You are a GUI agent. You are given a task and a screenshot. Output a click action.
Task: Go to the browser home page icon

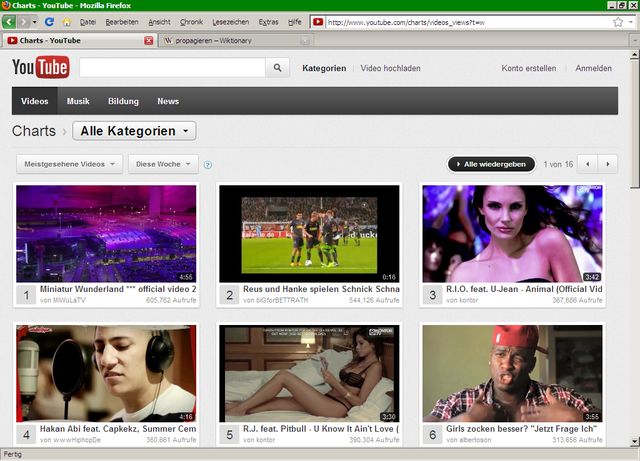[x=66, y=21]
